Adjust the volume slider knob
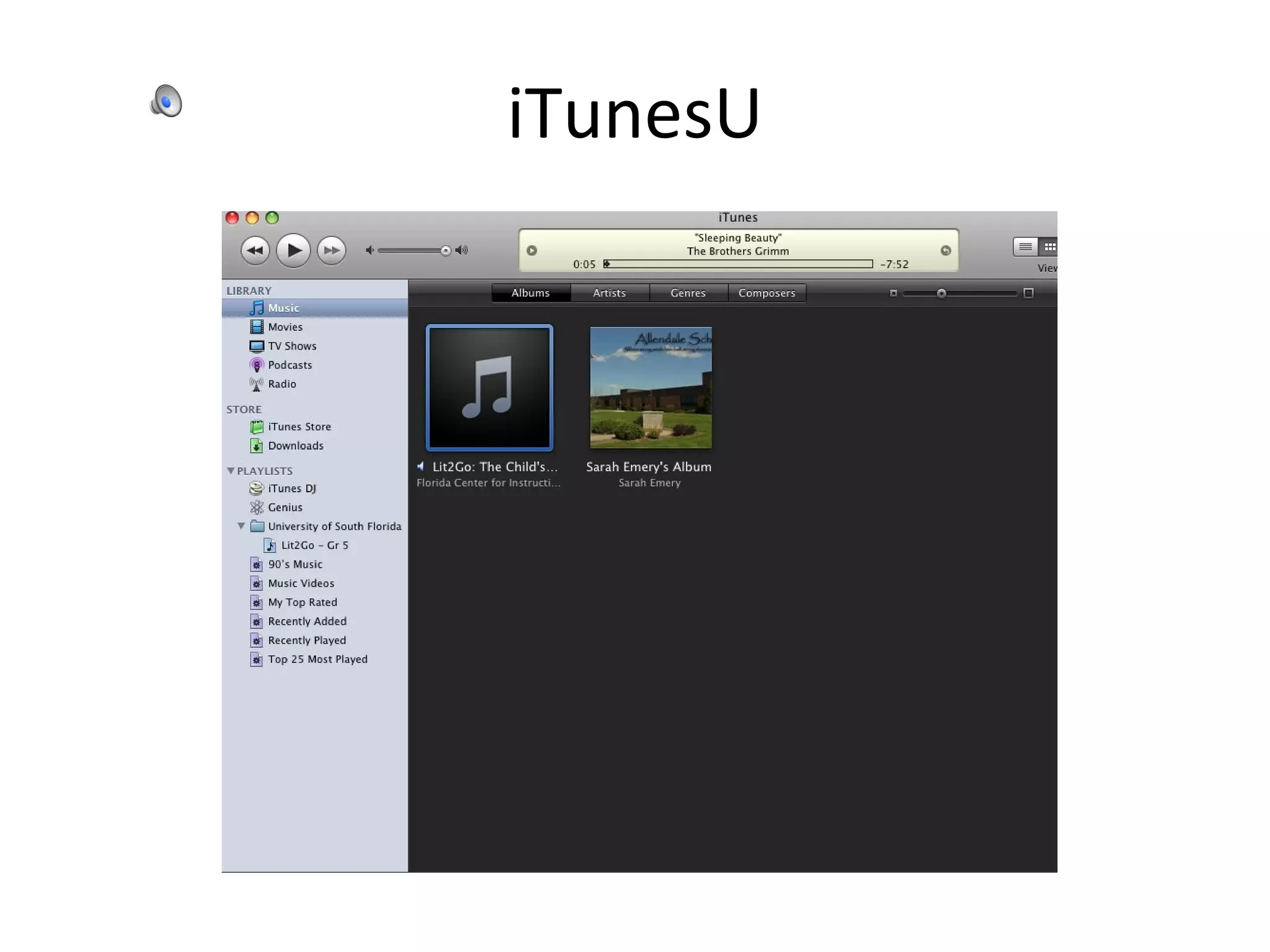 tap(445, 250)
